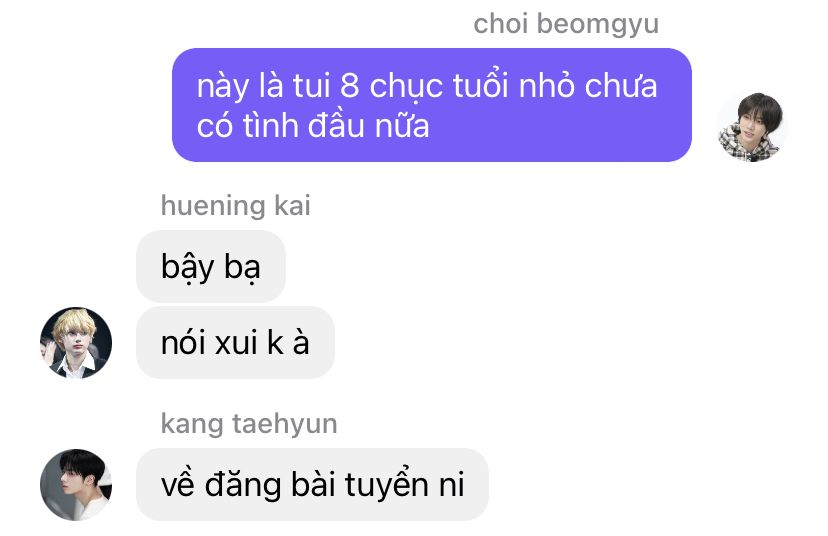Click the "bậy bạ" message bubble
This screenshot has width=828, height=536.
pos(211,267)
